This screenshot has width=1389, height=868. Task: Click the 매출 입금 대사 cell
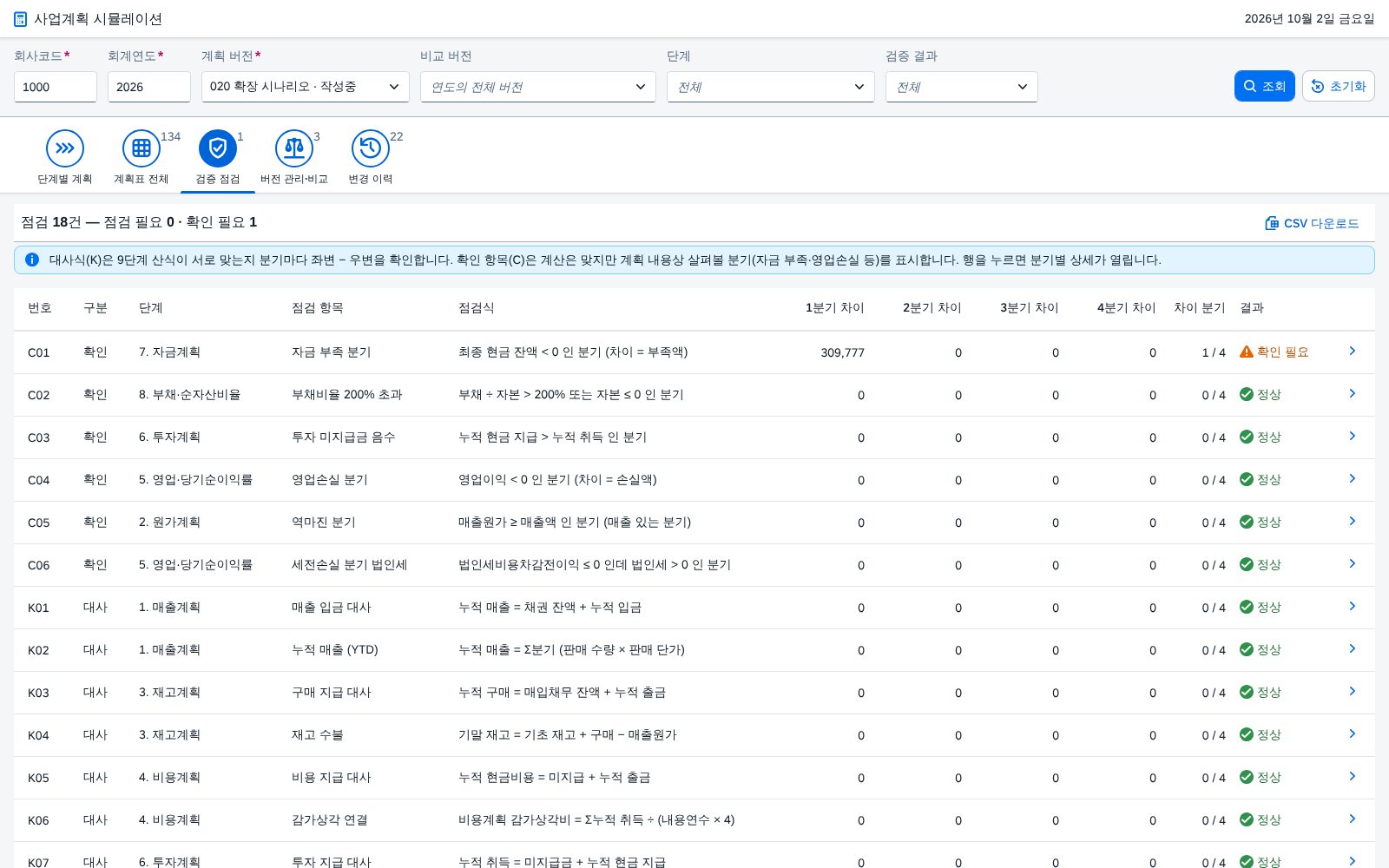(332, 607)
